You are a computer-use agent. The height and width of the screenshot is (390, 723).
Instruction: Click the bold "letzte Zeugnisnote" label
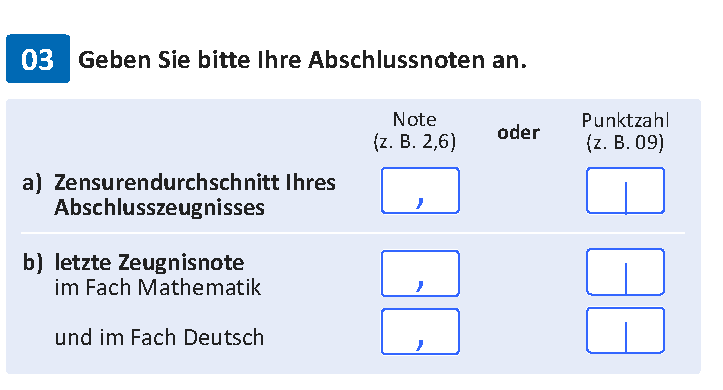[x=149, y=262]
